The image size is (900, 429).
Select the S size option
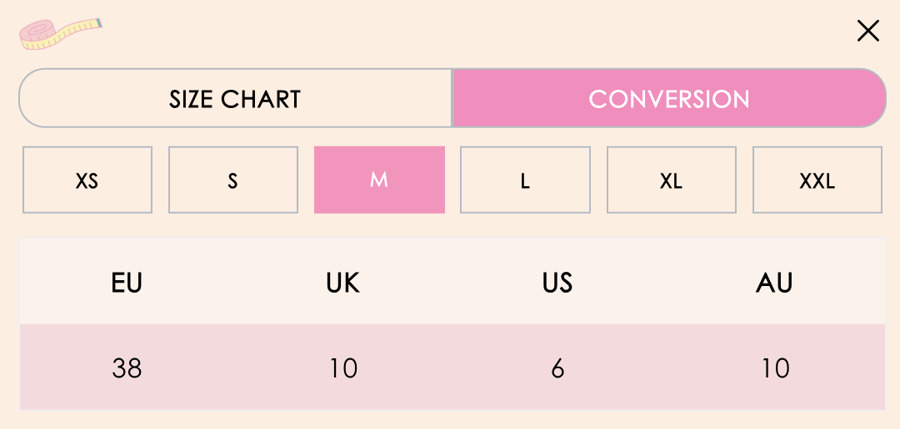233,181
